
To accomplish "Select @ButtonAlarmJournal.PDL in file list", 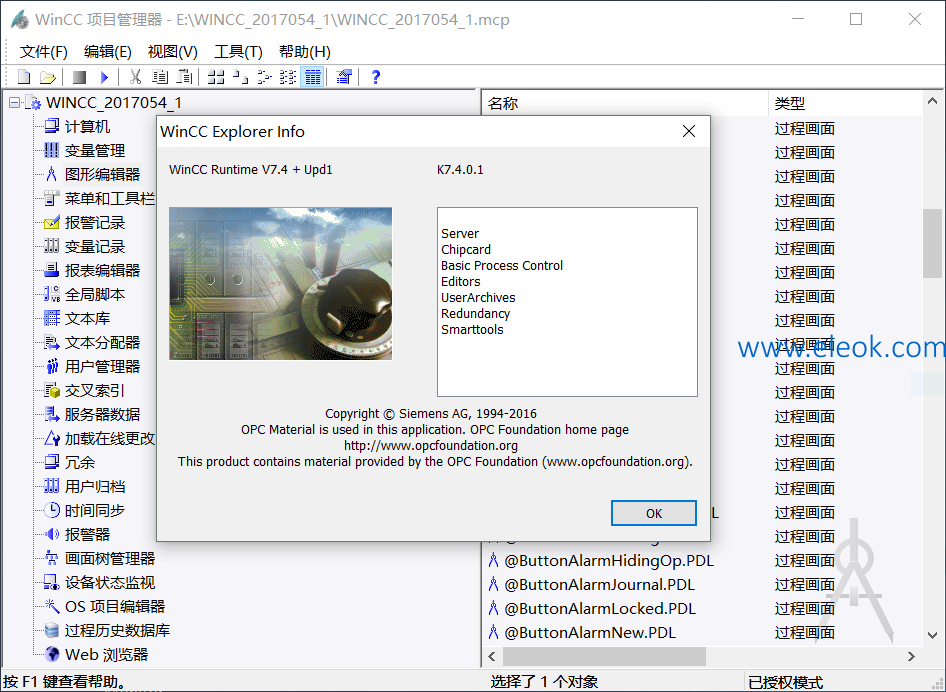I will tap(599, 585).
